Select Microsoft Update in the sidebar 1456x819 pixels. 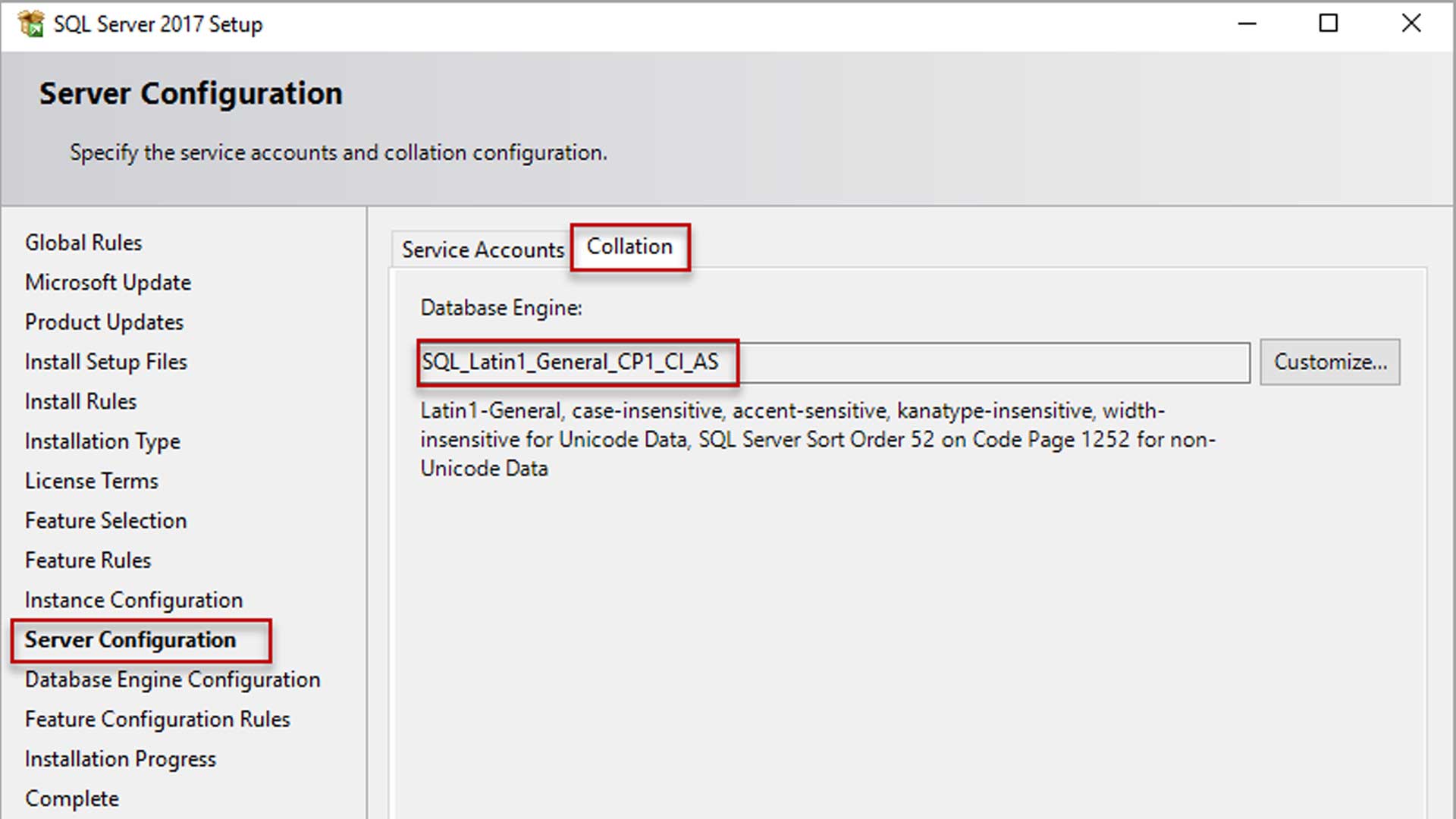[x=108, y=282]
